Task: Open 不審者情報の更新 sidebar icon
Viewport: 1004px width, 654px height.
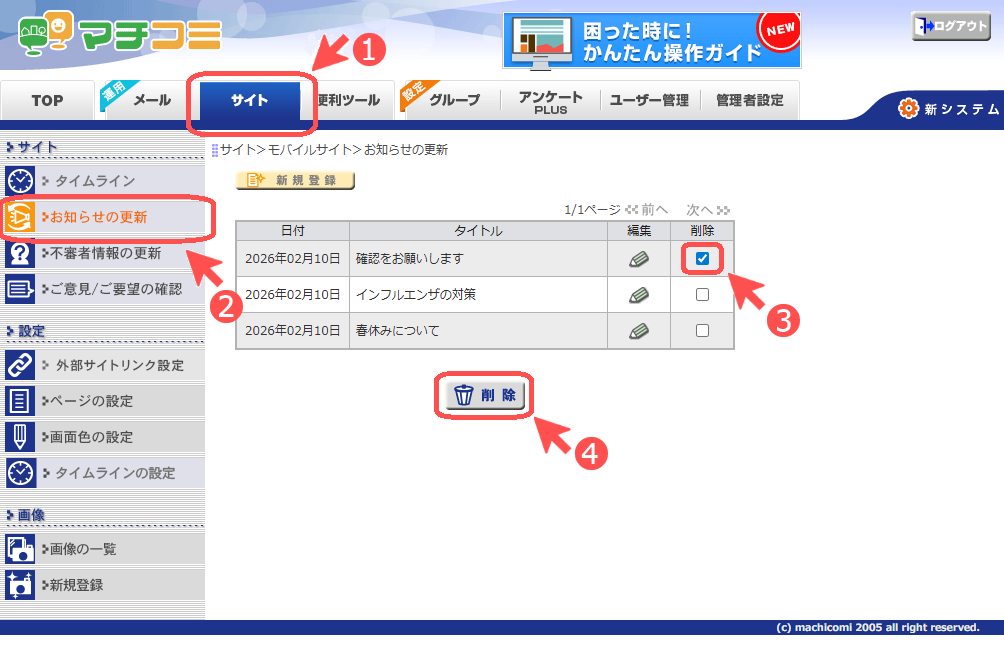Action: [x=20, y=254]
